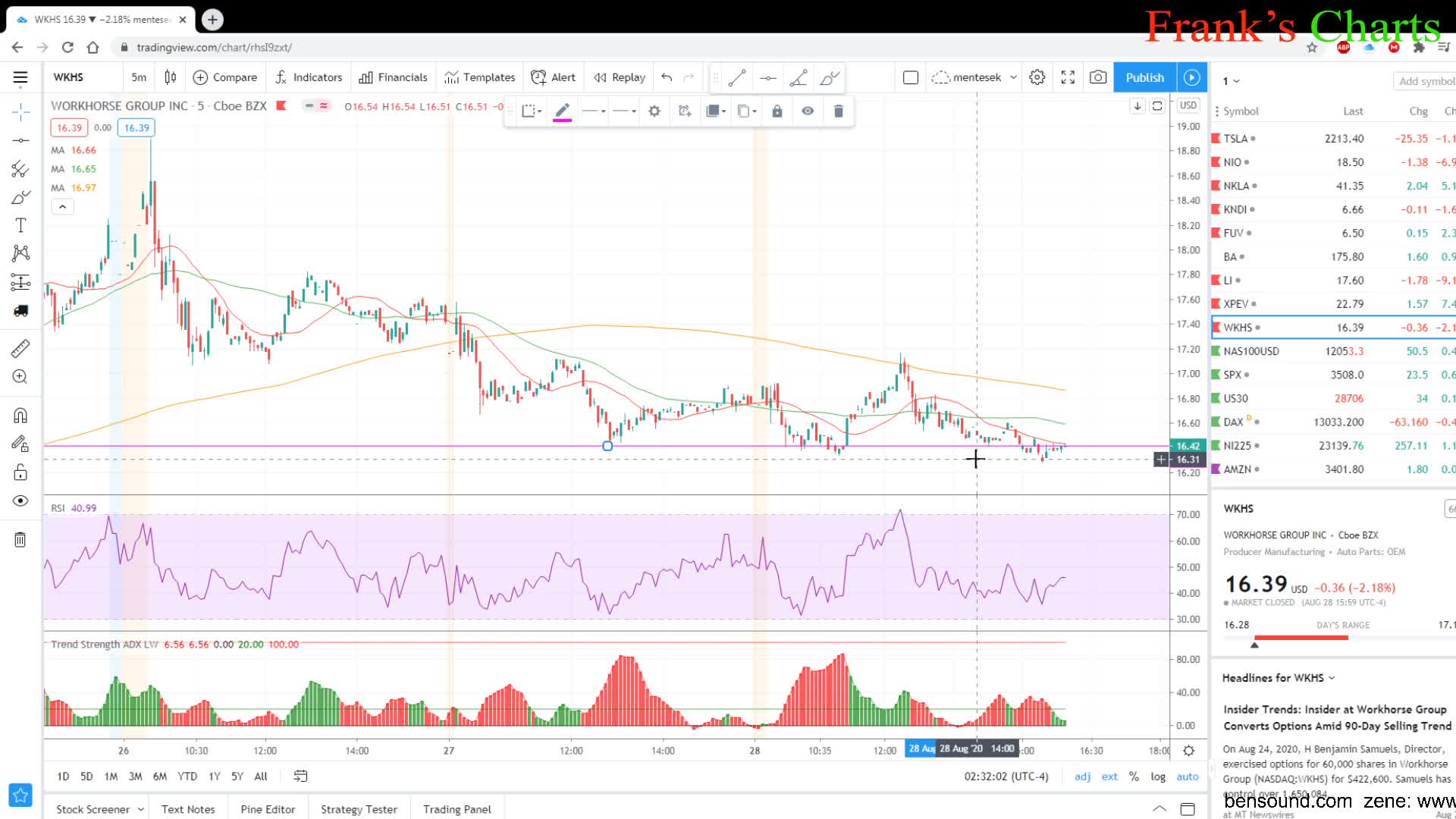Select the YTD time range tab
The width and height of the screenshot is (1456, 819).
[187, 777]
